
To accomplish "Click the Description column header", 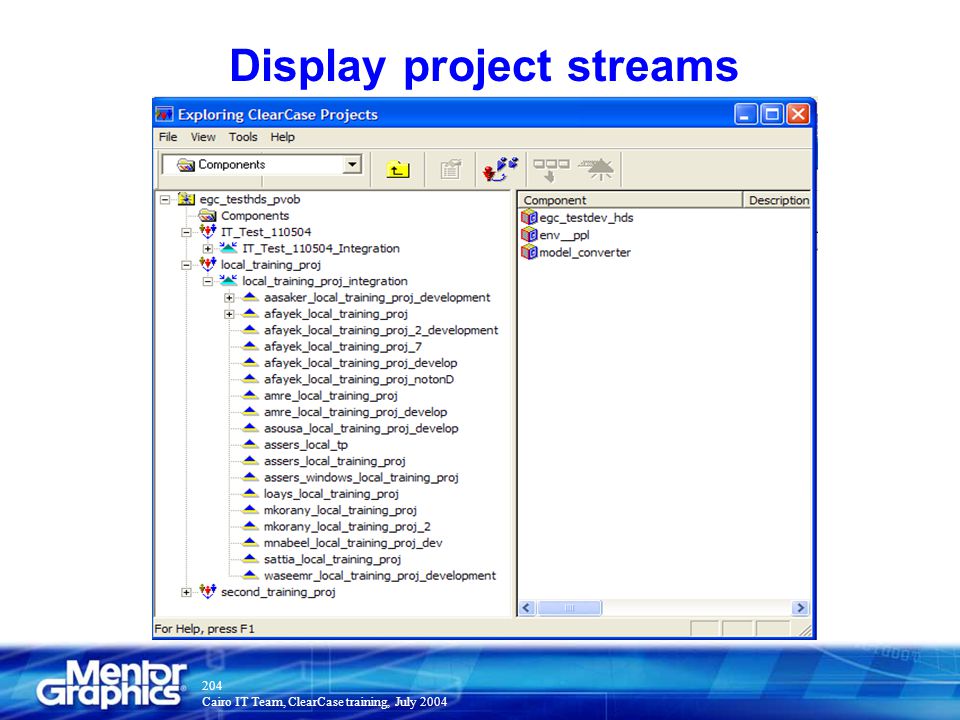I will point(777,200).
